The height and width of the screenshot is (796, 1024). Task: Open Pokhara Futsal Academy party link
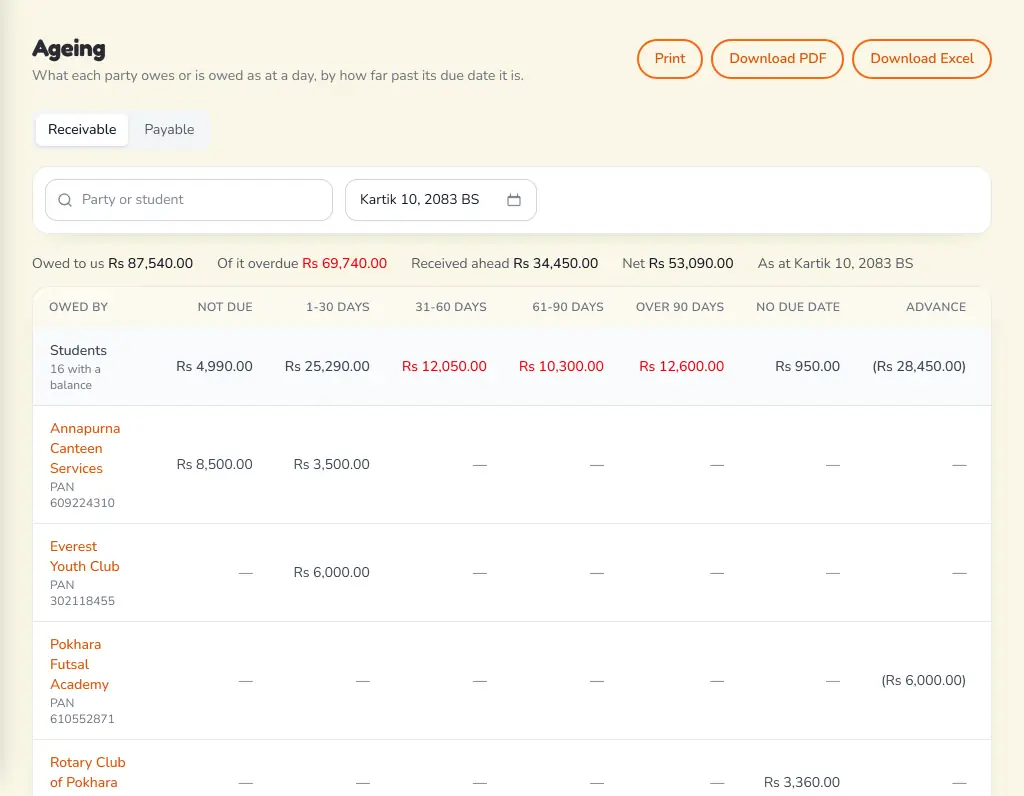point(79,664)
